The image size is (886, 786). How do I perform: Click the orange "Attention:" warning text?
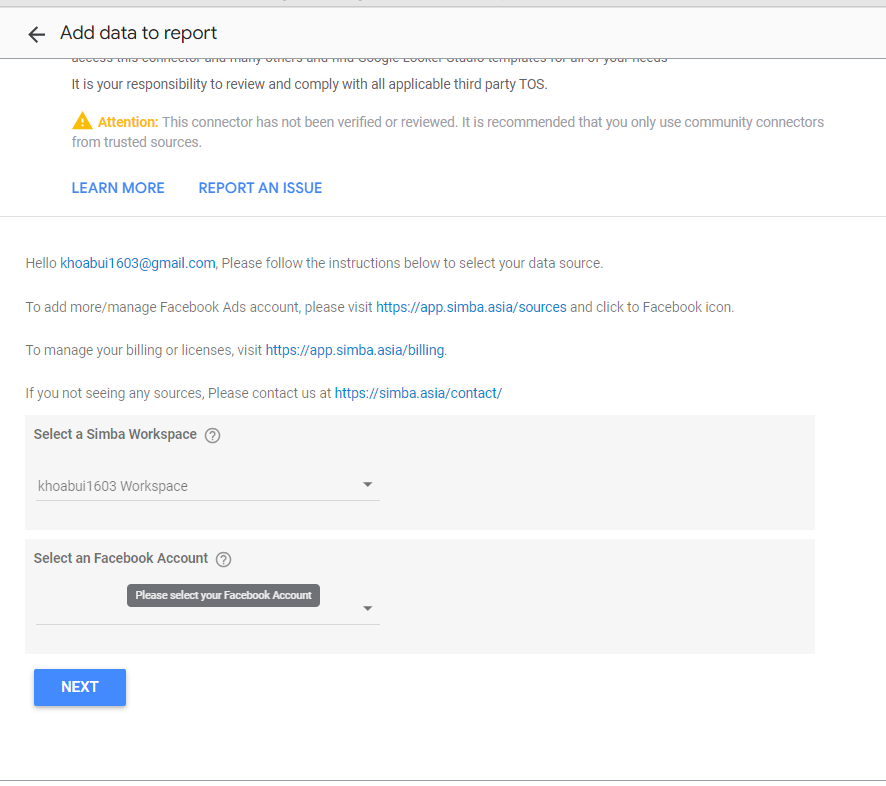click(128, 122)
